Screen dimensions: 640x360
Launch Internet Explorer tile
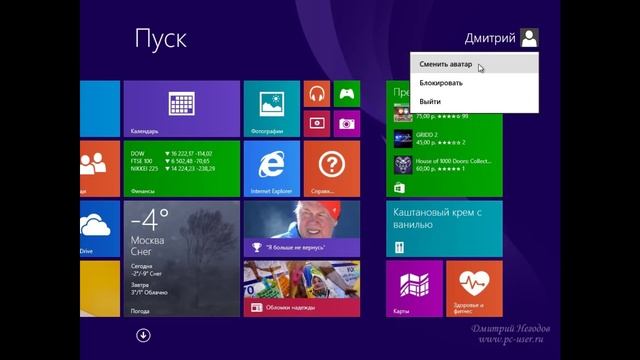pos(272,169)
